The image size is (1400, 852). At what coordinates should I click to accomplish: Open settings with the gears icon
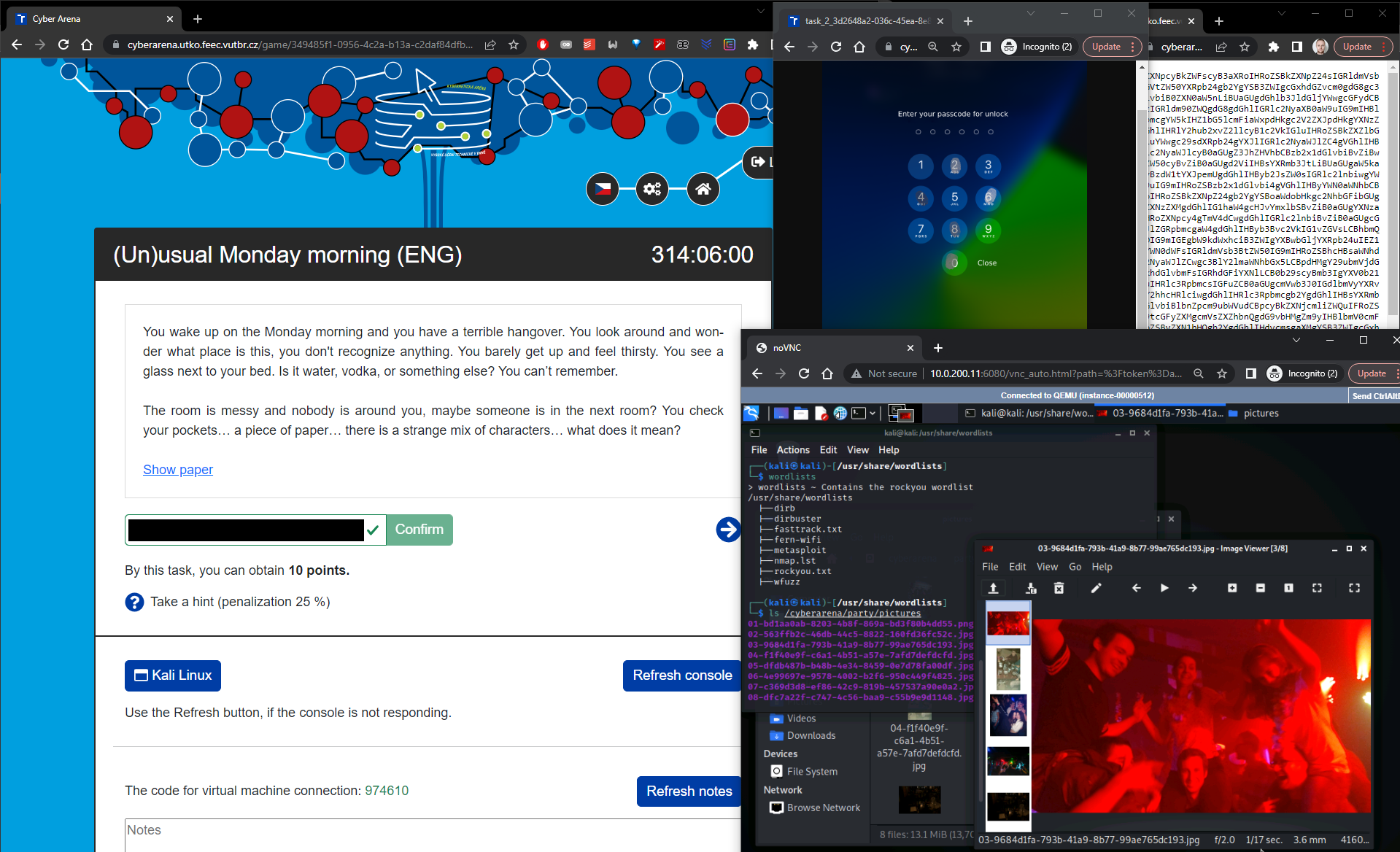(652, 189)
